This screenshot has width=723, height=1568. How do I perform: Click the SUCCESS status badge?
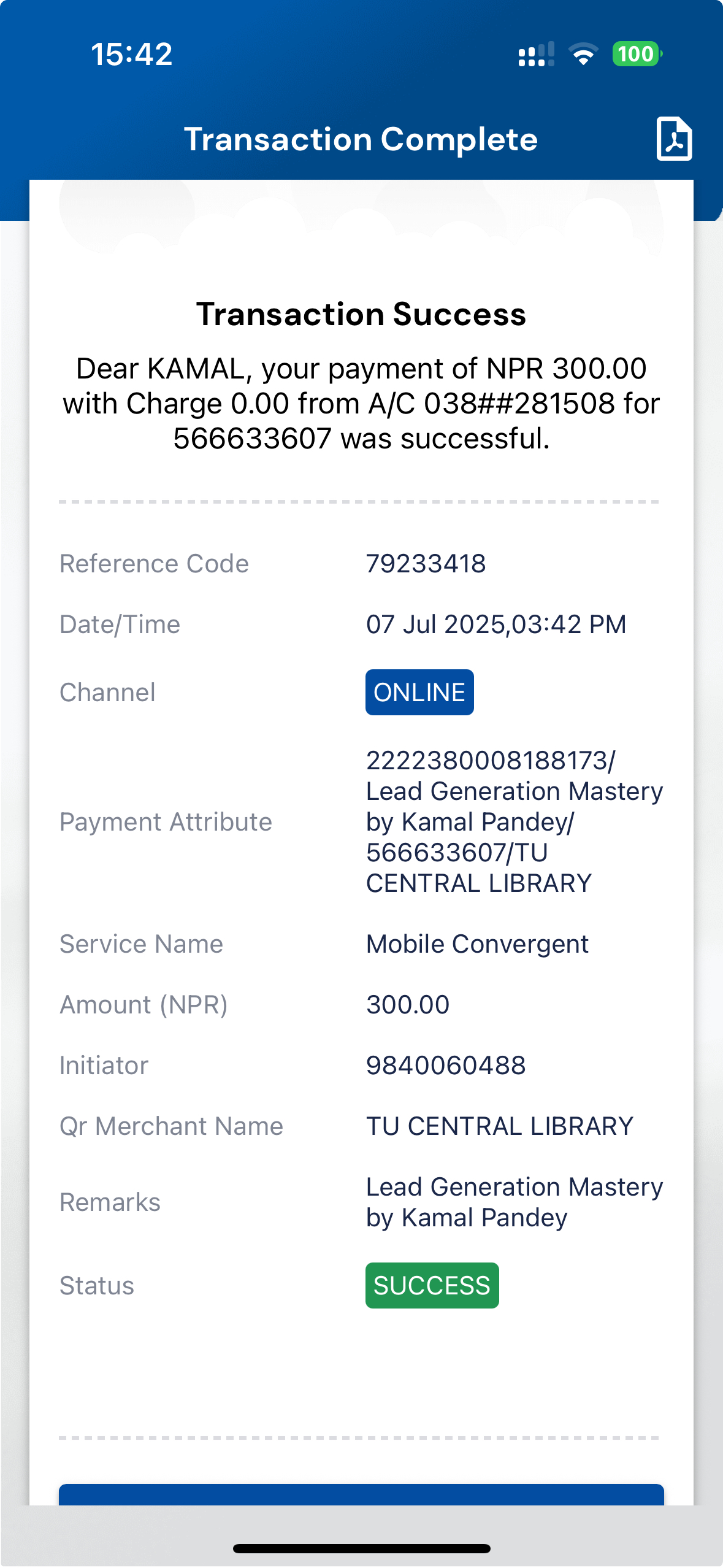[x=432, y=1285]
